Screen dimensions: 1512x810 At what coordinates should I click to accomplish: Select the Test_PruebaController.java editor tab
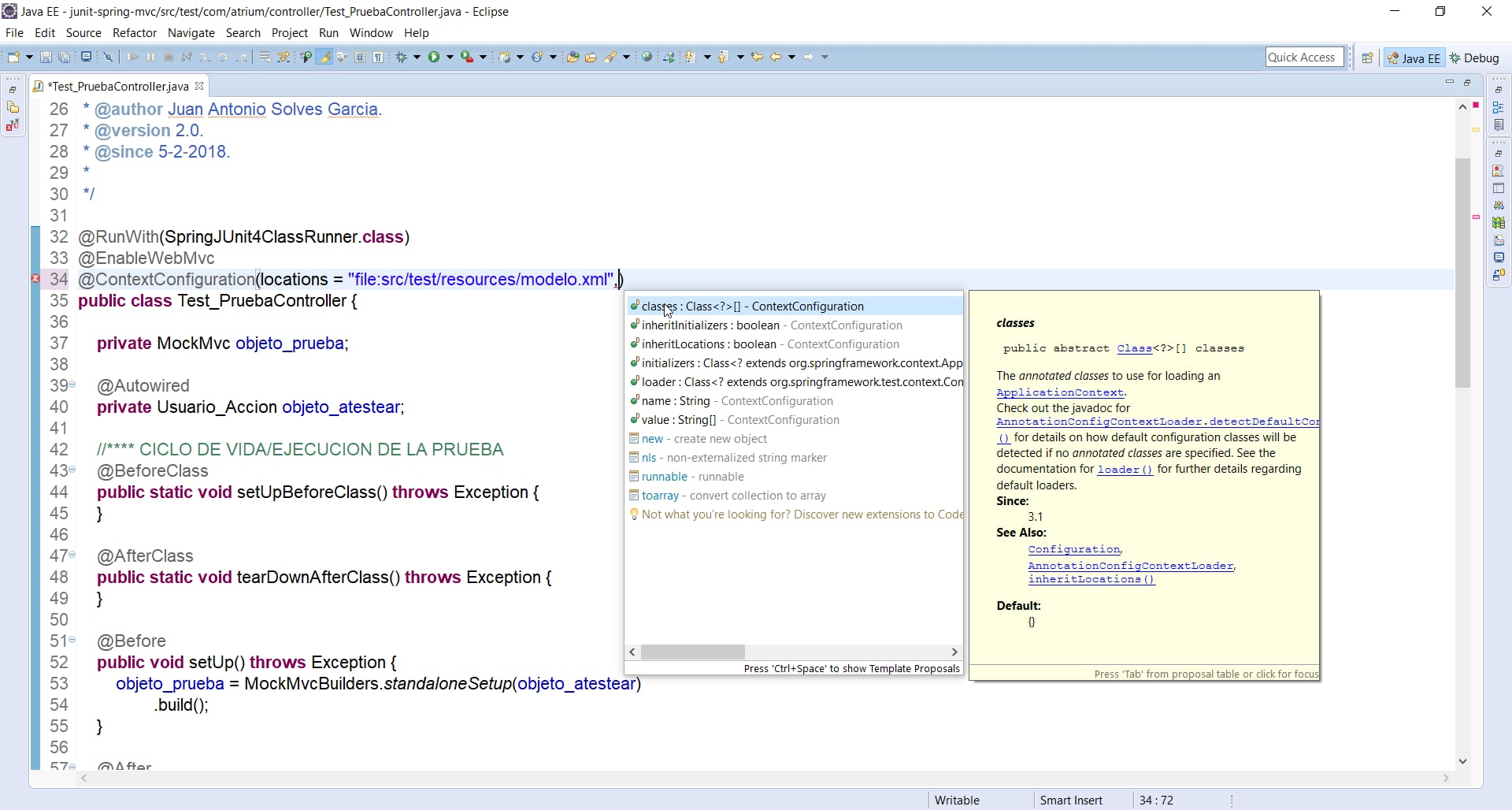pyautogui.click(x=118, y=87)
